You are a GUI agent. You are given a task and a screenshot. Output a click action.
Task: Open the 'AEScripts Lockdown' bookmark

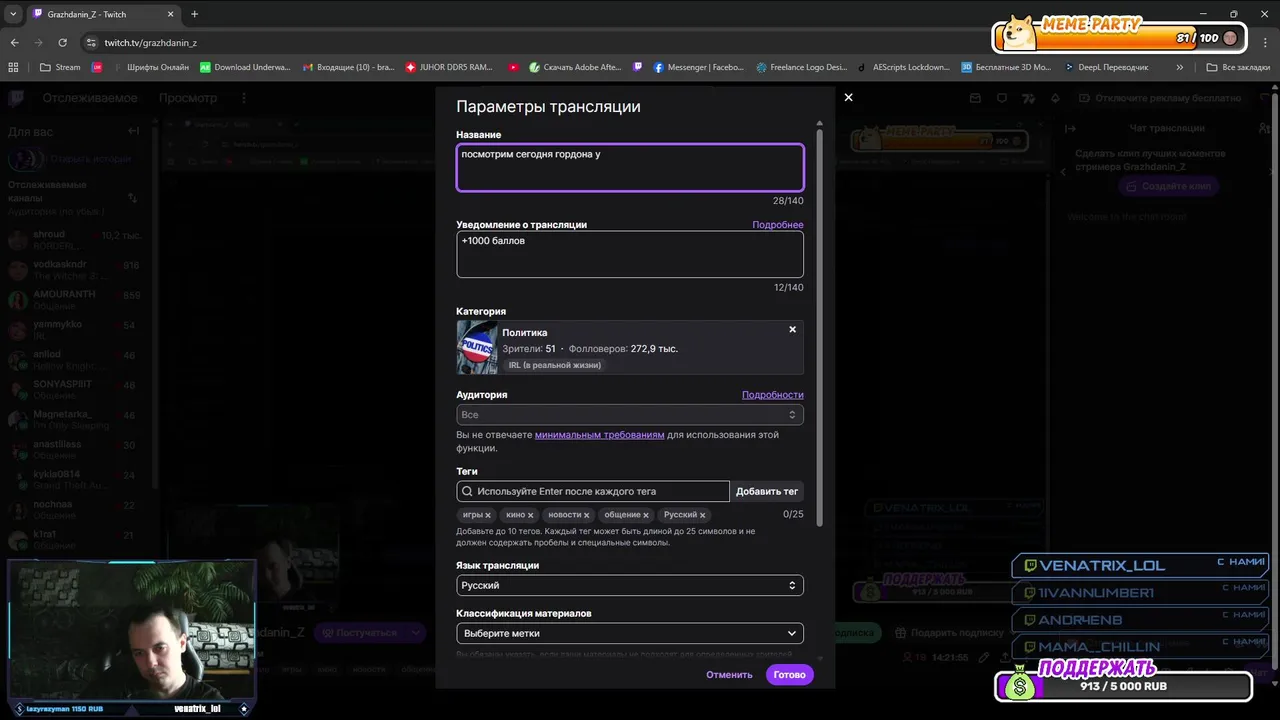pyautogui.click(x=904, y=67)
